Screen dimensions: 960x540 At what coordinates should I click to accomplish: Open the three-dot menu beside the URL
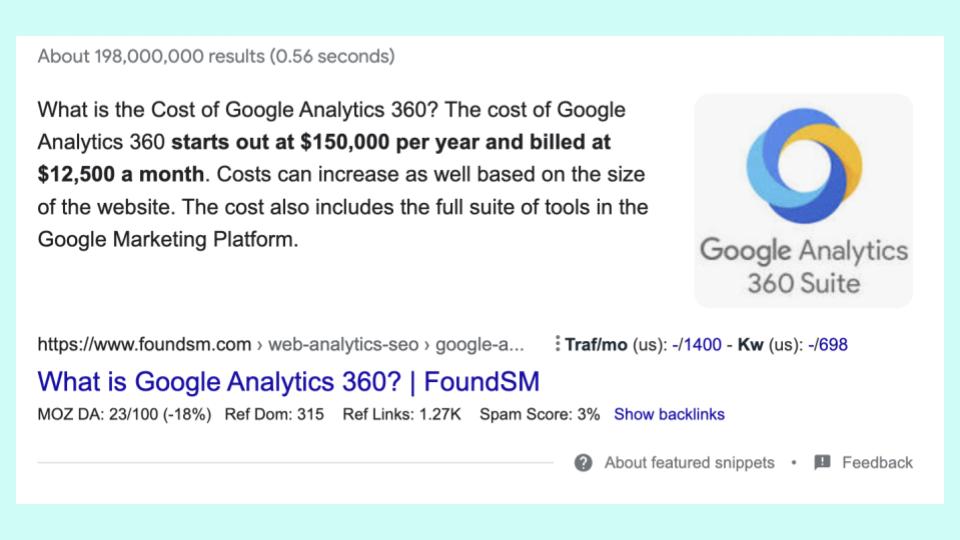(x=557, y=343)
